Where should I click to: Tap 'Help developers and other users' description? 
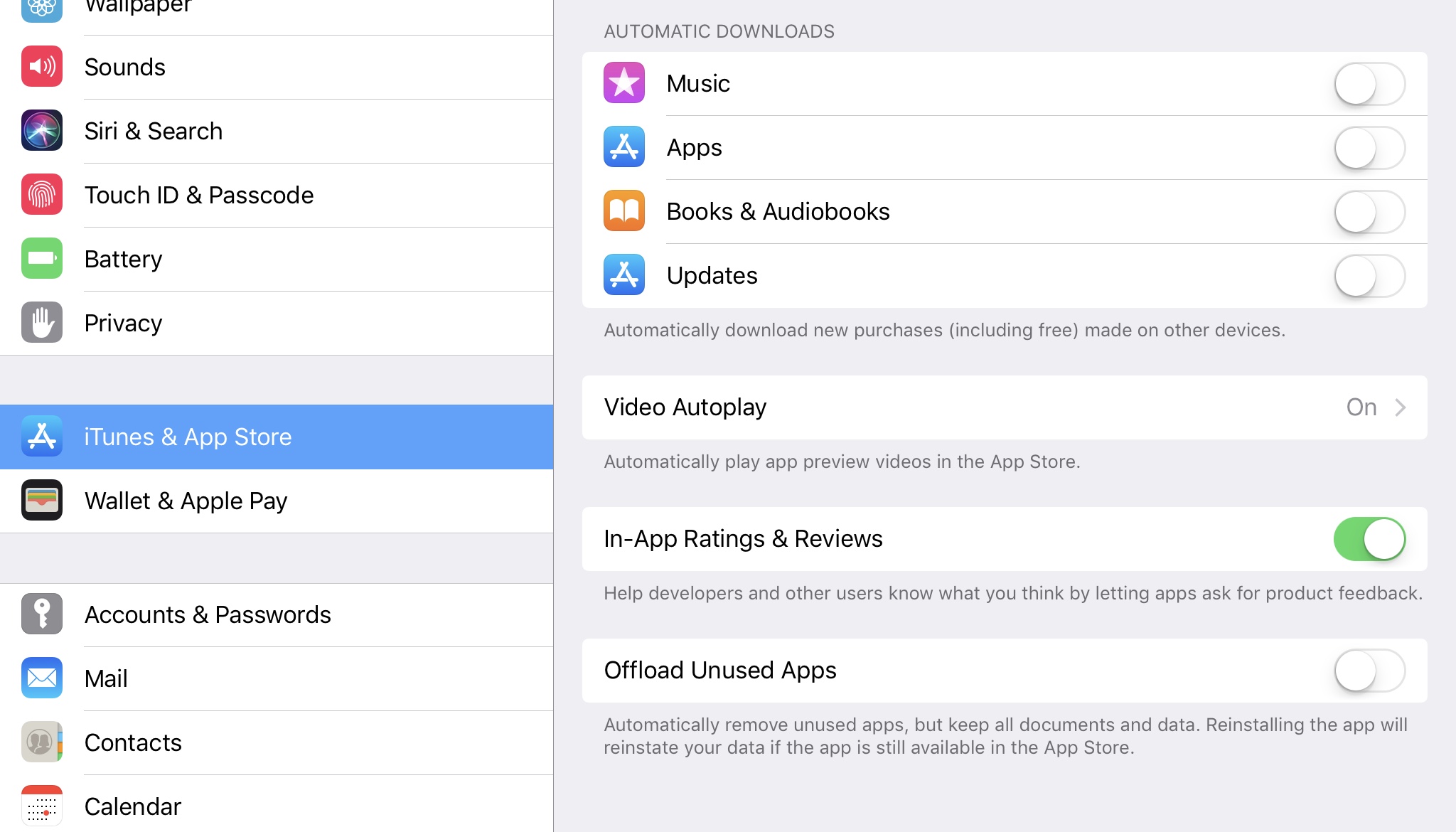pyautogui.click(x=1013, y=593)
